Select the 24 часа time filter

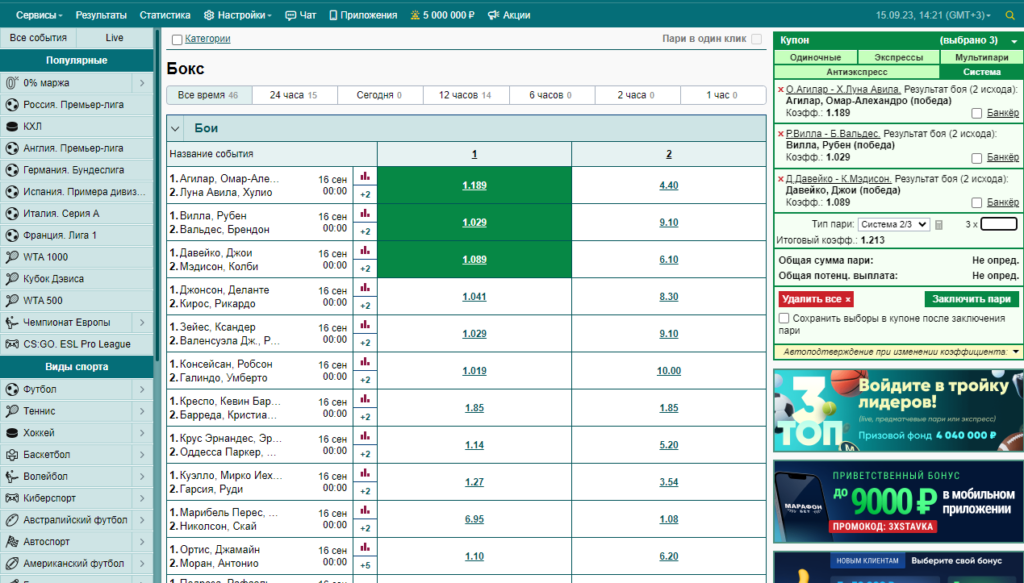[295, 95]
